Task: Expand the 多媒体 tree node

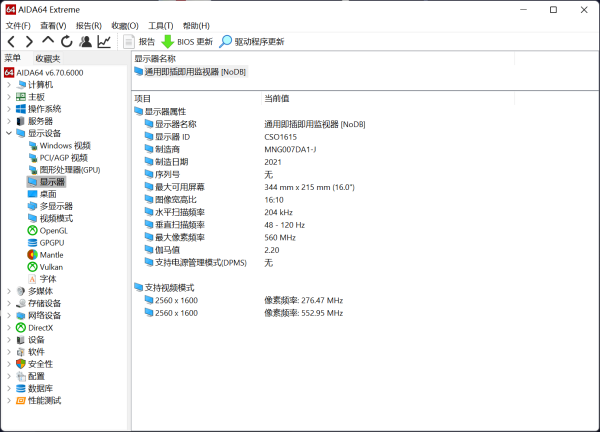Action: [x=9, y=291]
